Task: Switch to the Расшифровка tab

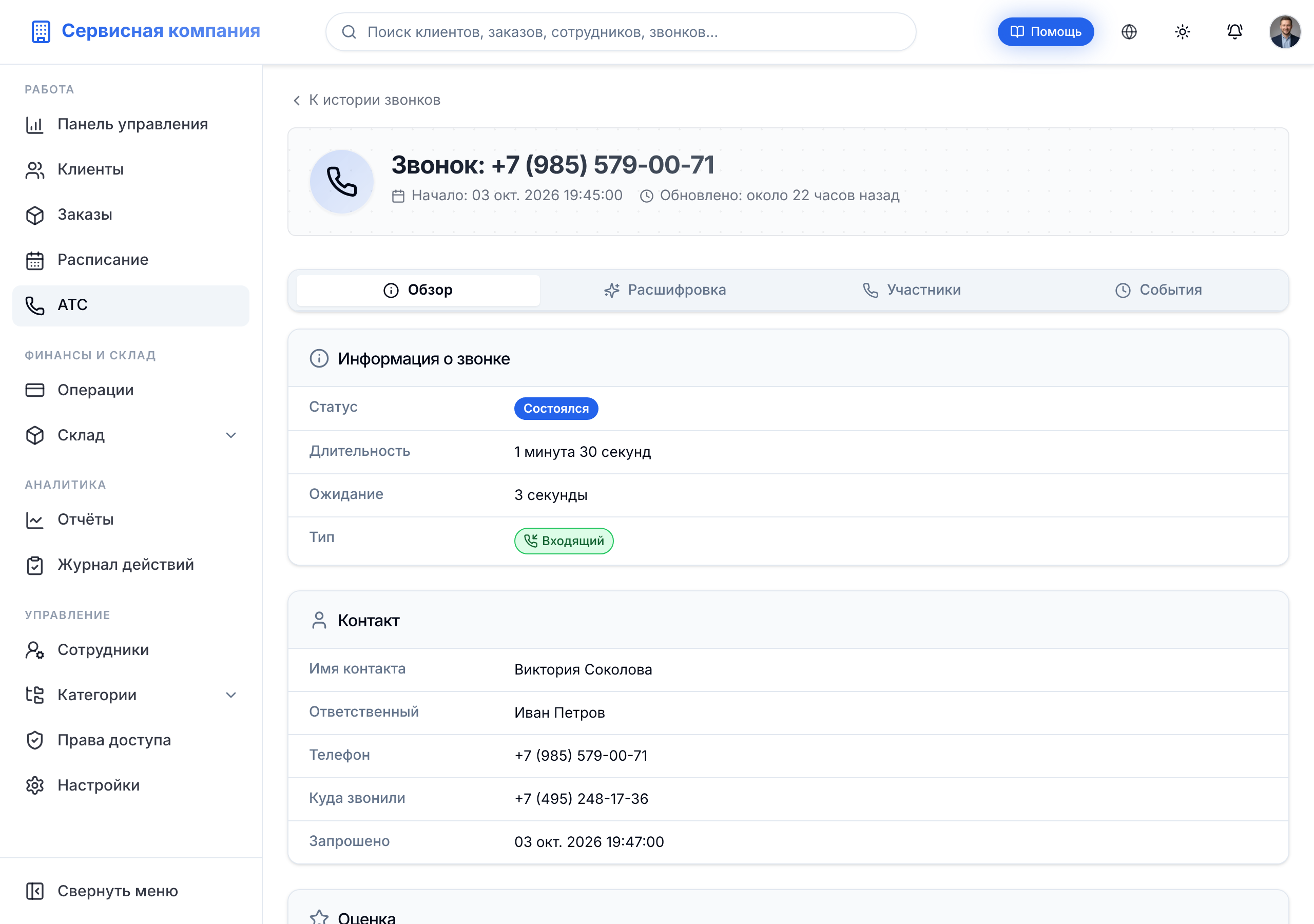Action: [665, 290]
